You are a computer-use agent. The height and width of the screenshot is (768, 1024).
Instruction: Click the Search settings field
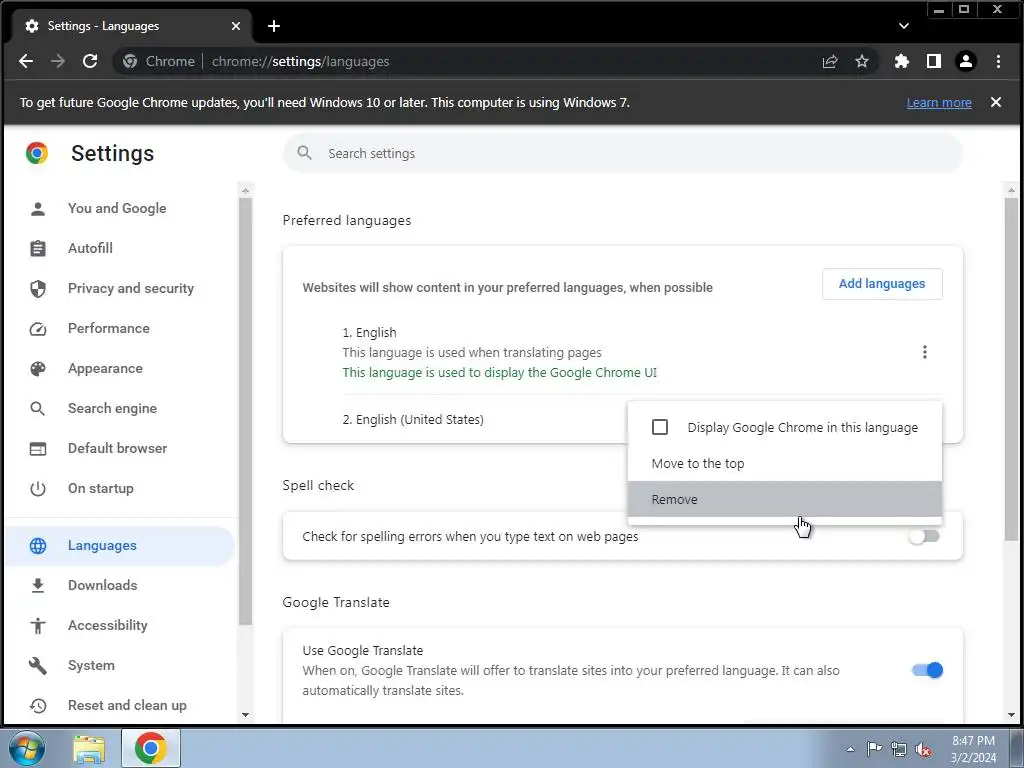[x=622, y=153]
